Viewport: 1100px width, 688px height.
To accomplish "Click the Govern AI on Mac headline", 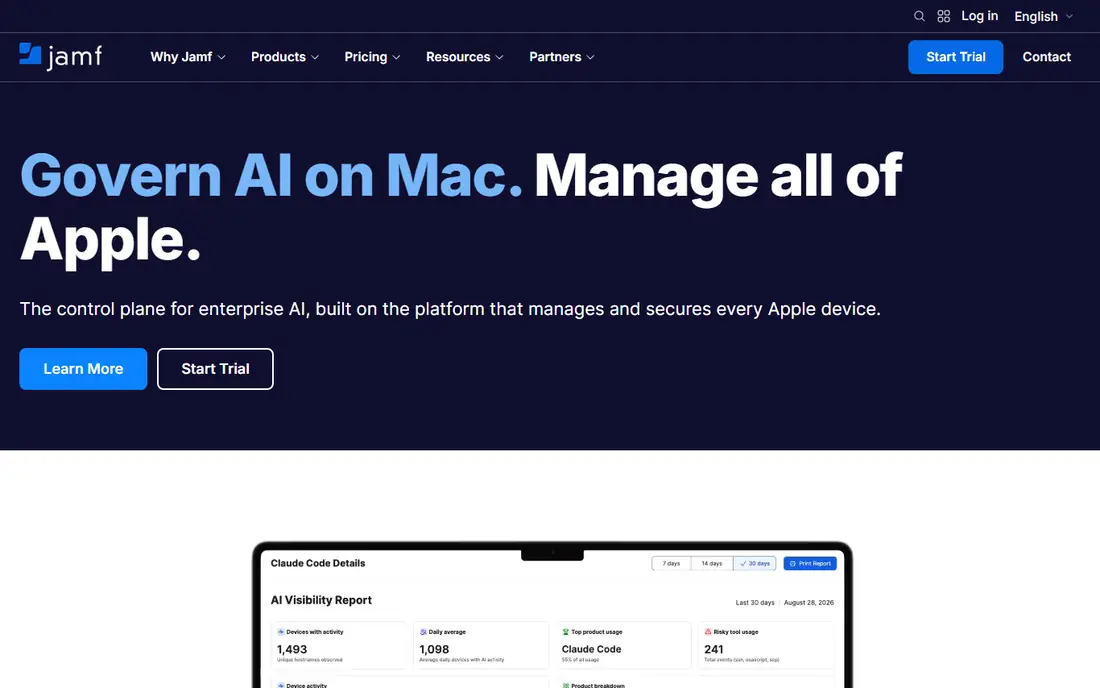I will [x=271, y=175].
